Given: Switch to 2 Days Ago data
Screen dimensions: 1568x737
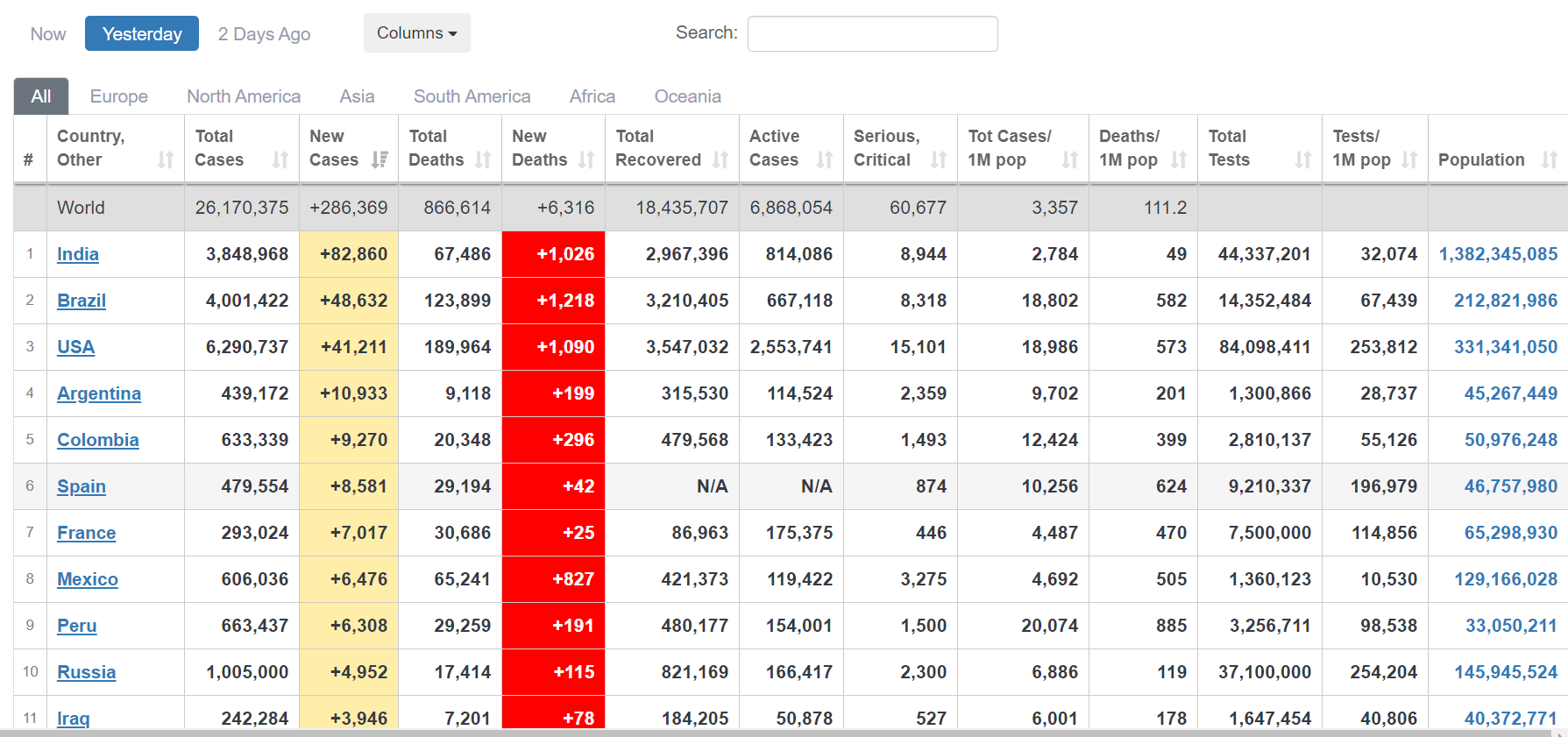Looking at the screenshot, I should (x=264, y=34).
